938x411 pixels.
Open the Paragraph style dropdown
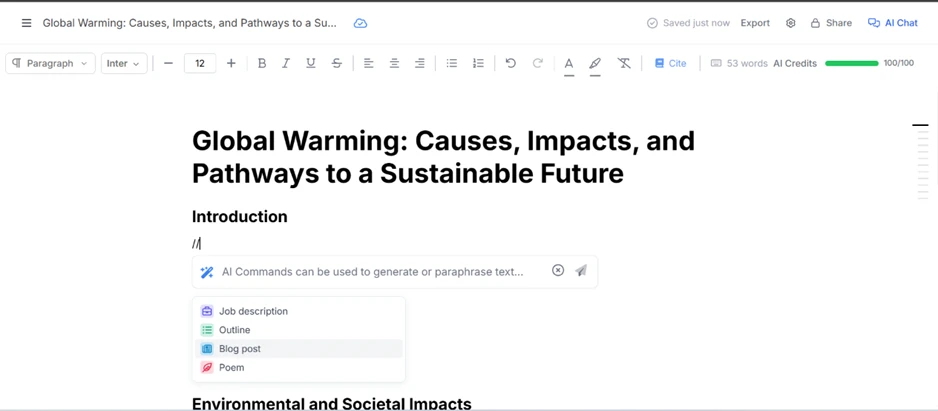click(x=50, y=63)
